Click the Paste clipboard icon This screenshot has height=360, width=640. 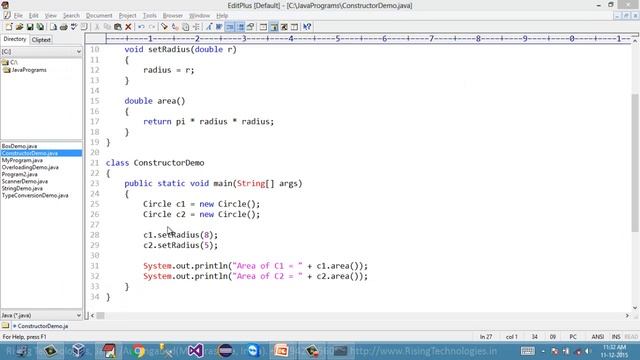pos(118,27)
